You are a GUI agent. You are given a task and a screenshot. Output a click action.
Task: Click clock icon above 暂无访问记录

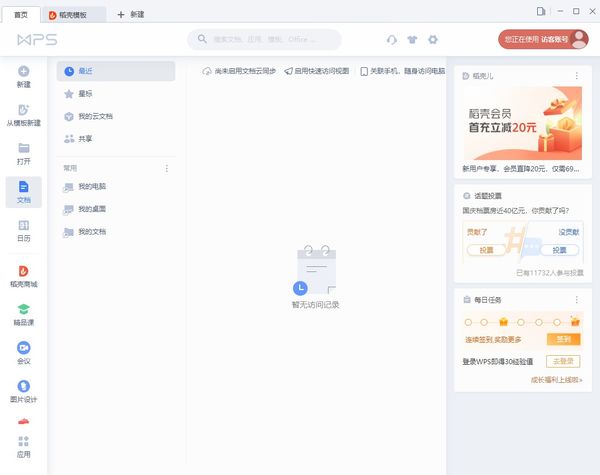300,288
